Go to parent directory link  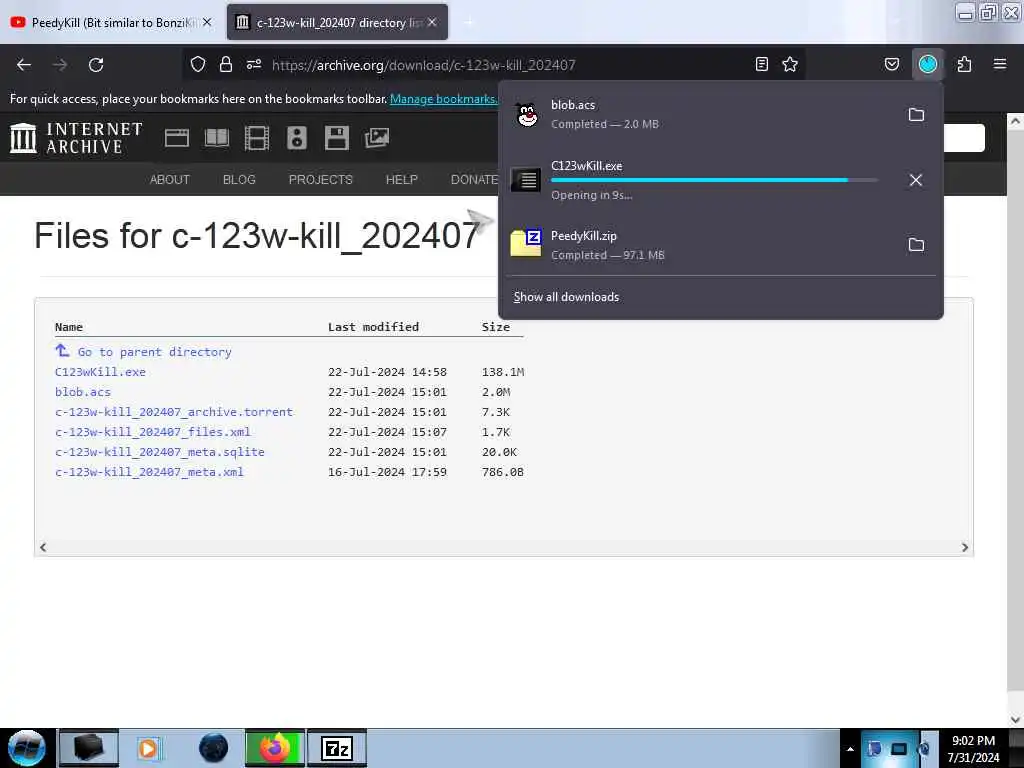(x=155, y=352)
